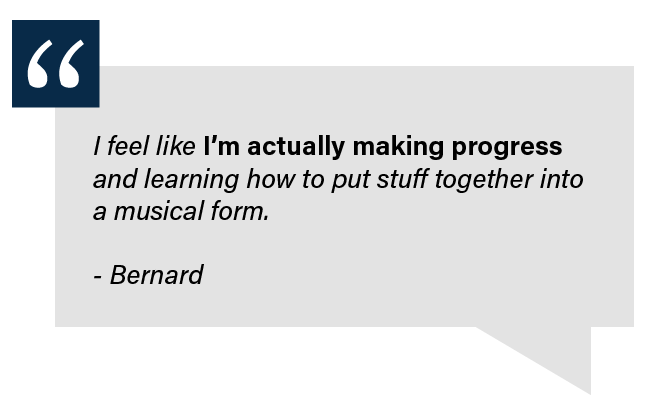This screenshot has width=647, height=420.
Task: Click the bold word "actually"
Action: tap(296, 147)
